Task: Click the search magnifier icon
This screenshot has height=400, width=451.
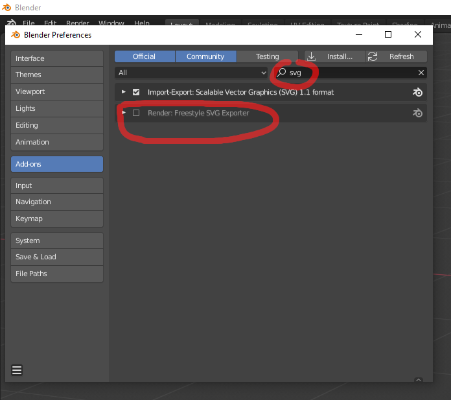Action: point(282,72)
